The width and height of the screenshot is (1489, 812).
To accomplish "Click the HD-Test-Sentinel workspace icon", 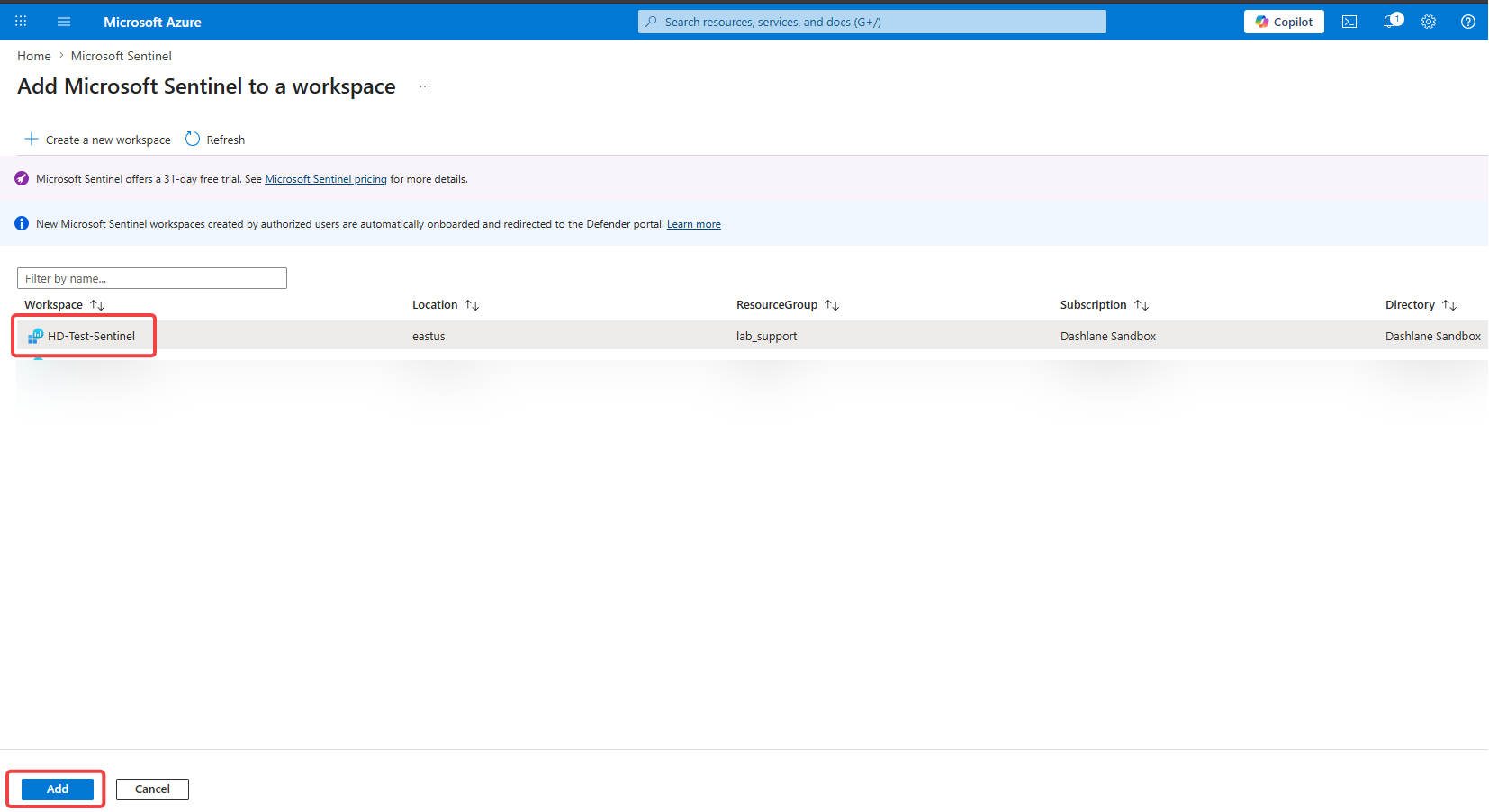I will coord(35,336).
